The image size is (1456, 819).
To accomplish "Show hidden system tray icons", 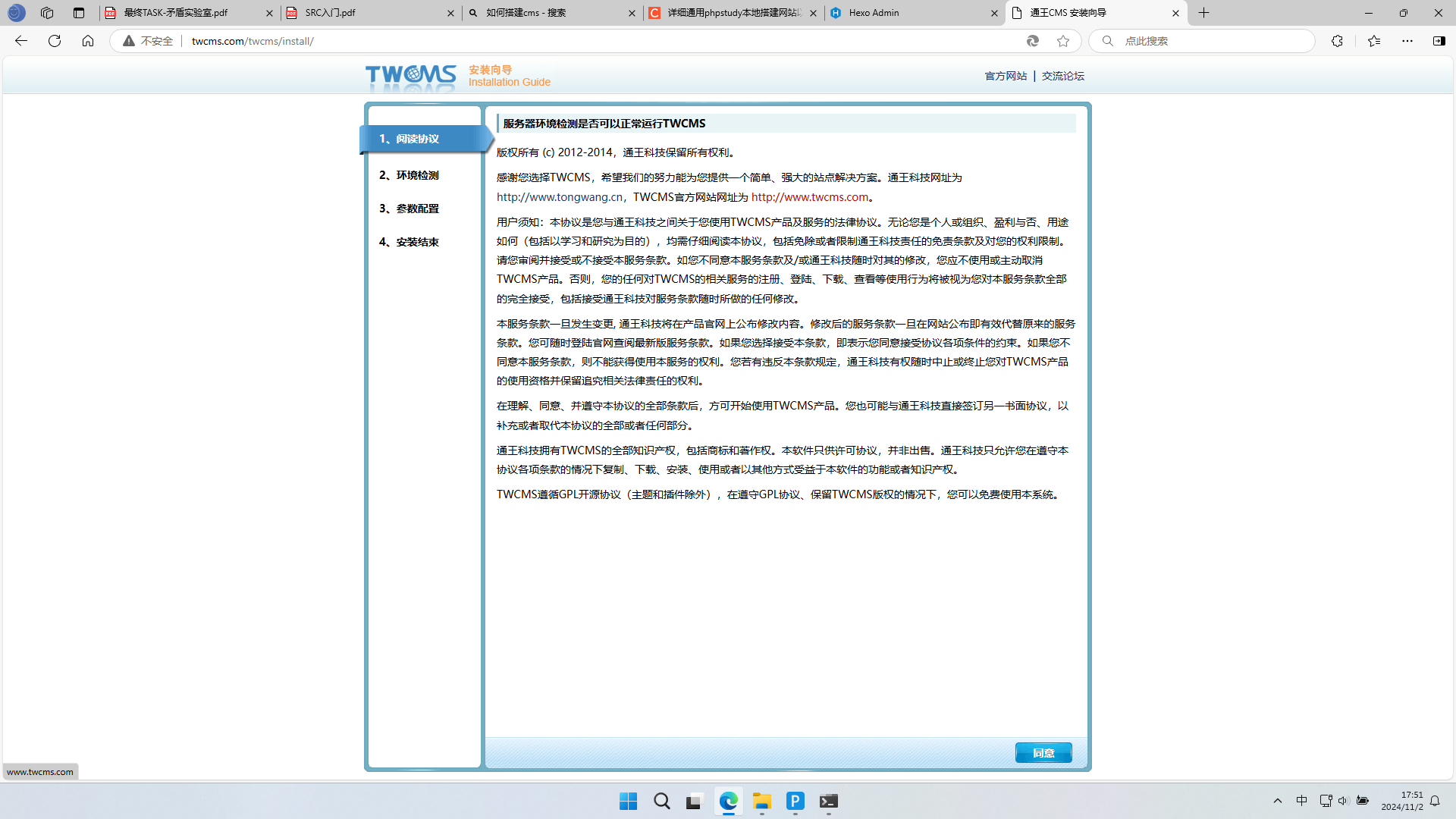I will (1278, 801).
